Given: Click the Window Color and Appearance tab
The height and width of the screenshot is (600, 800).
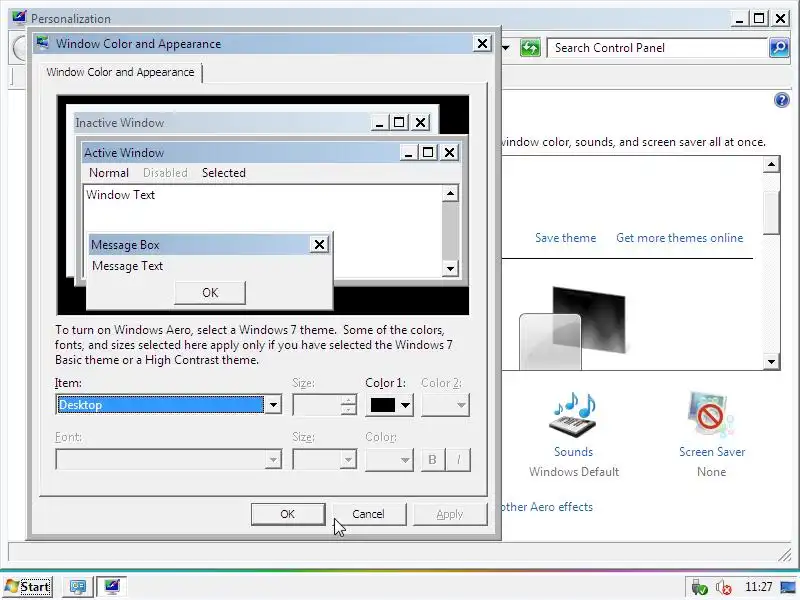Looking at the screenshot, I should [x=120, y=72].
